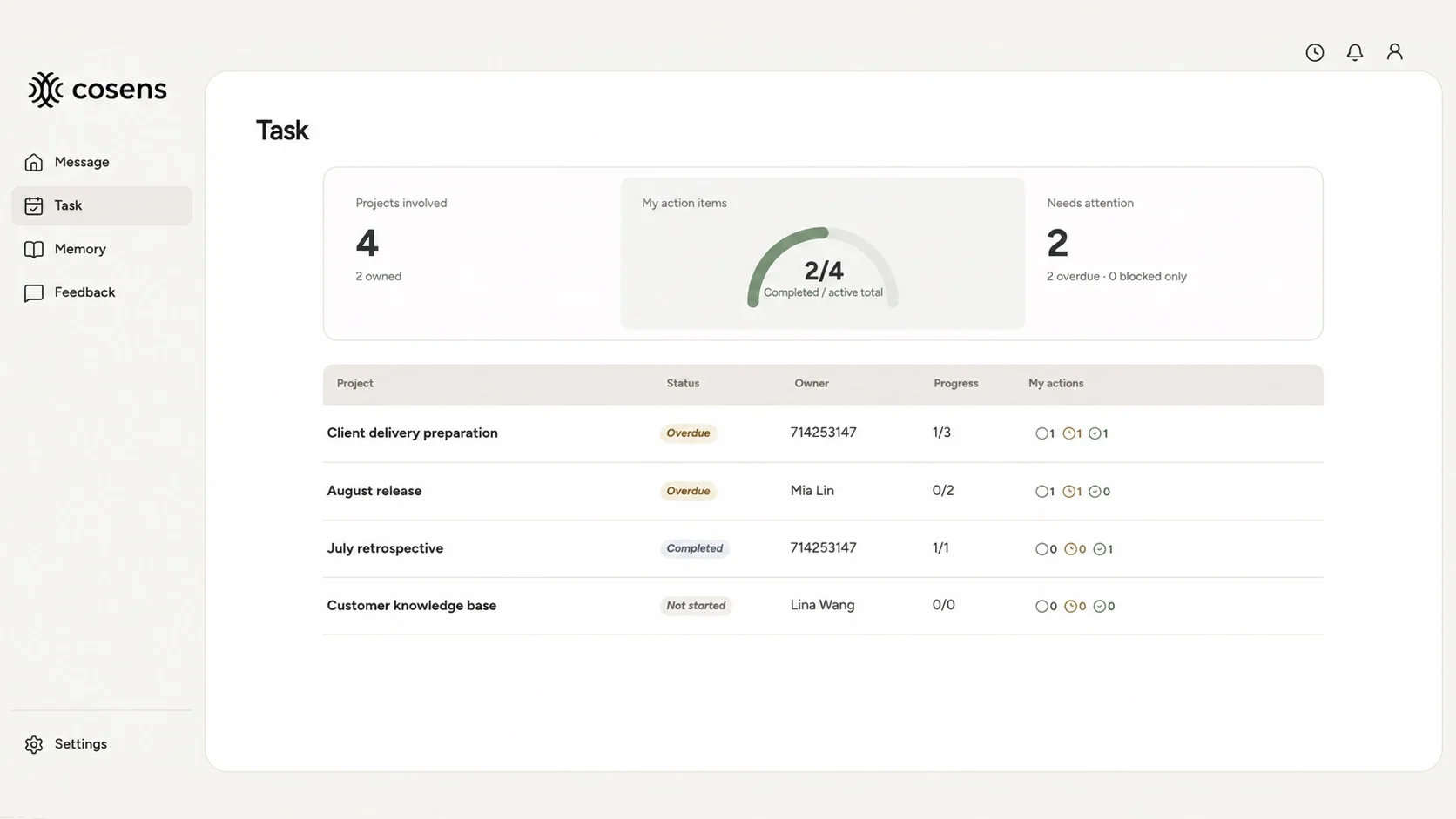1456x819 pixels.
Task: Open Feedback in sidebar
Action: tap(102, 292)
